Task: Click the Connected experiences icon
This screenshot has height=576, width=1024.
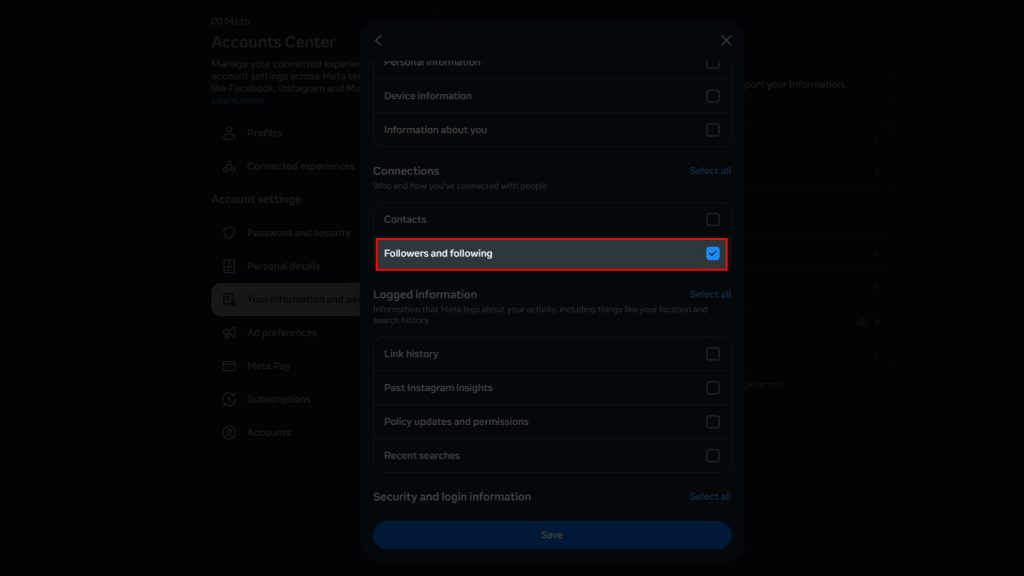Action: pyautogui.click(x=229, y=166)
